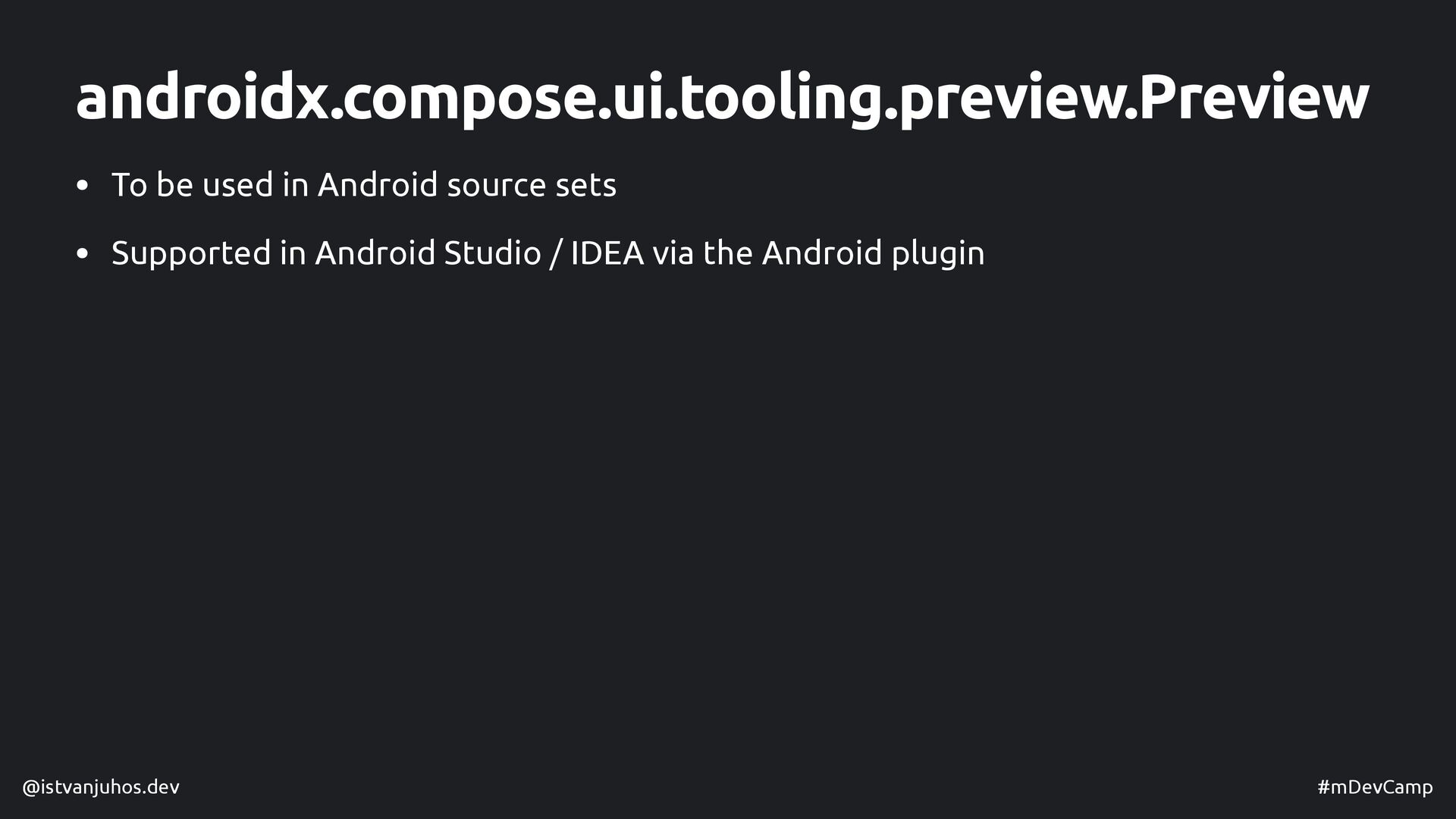Click the "Supported in Android Studio" bullet text

coord(548,253)
